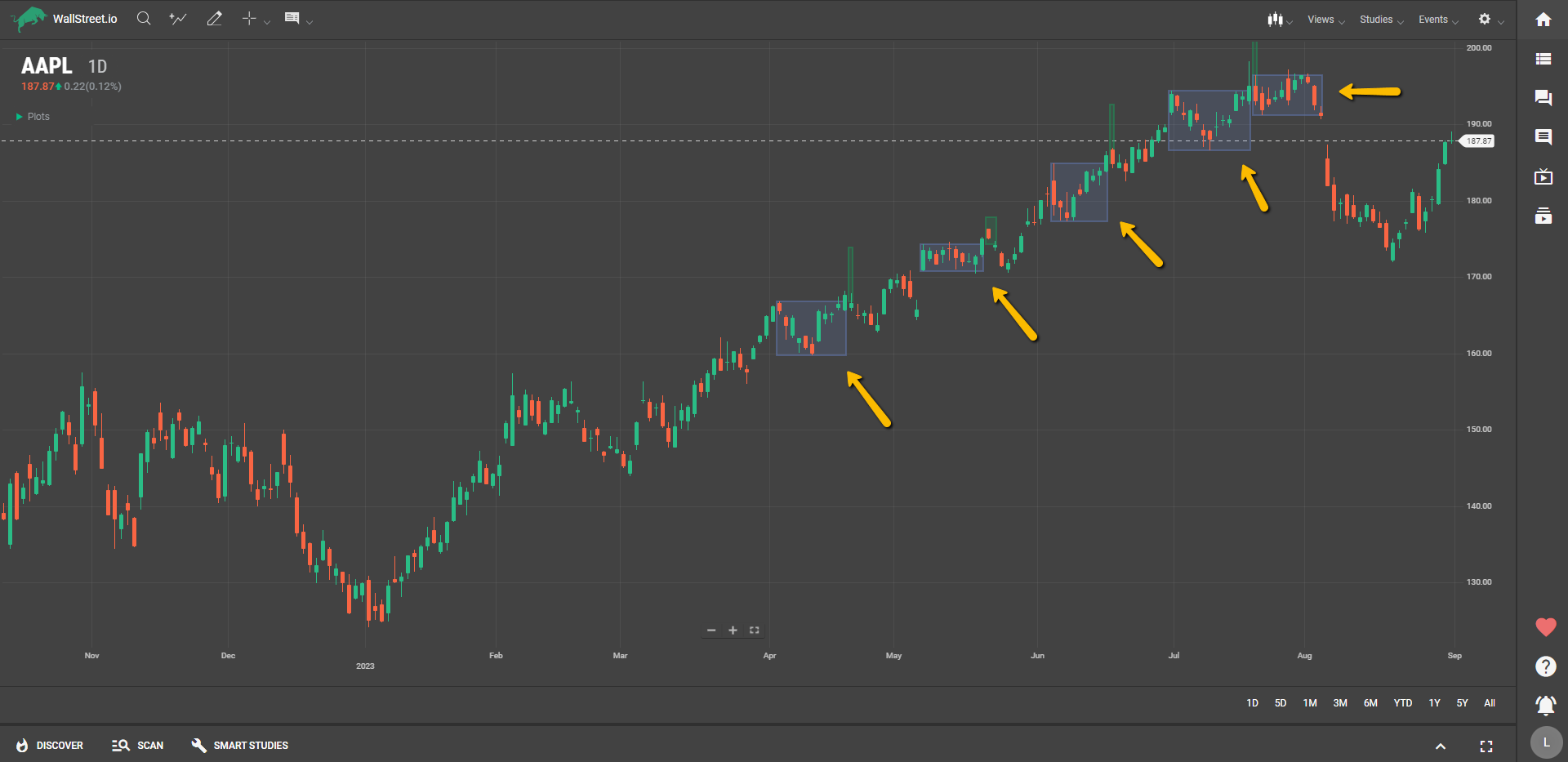Select the pencil drawing tool
Viewport: 1568px width, 762px height.
coord(214,19)
